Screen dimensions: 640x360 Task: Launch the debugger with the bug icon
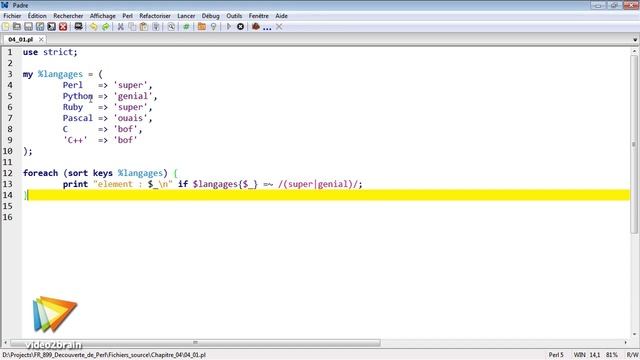tap(256, 27)
